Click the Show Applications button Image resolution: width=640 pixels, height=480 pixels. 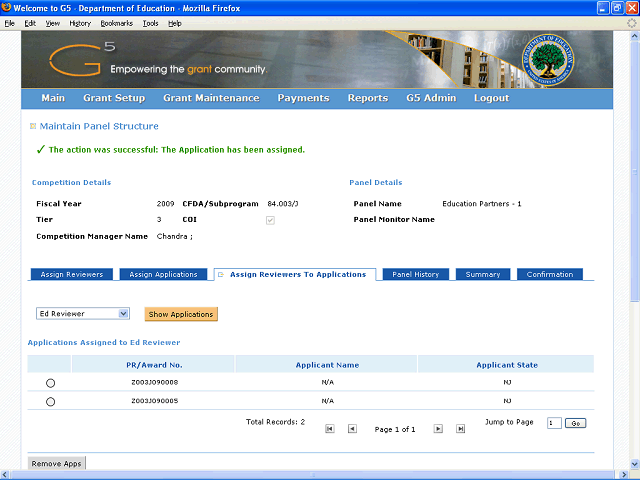(x=181, y=314)
